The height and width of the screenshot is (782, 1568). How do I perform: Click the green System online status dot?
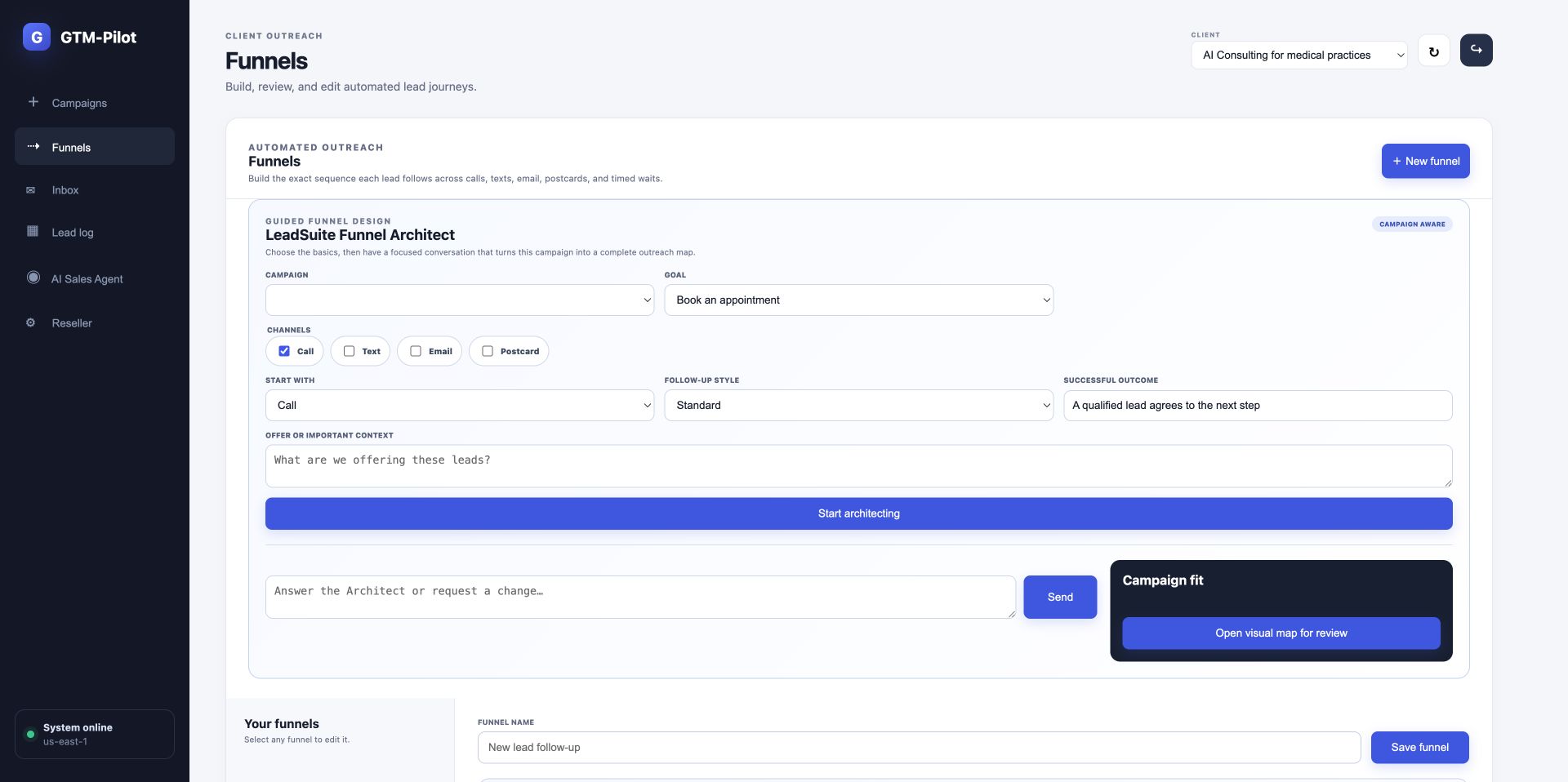(x=30, y=735)
